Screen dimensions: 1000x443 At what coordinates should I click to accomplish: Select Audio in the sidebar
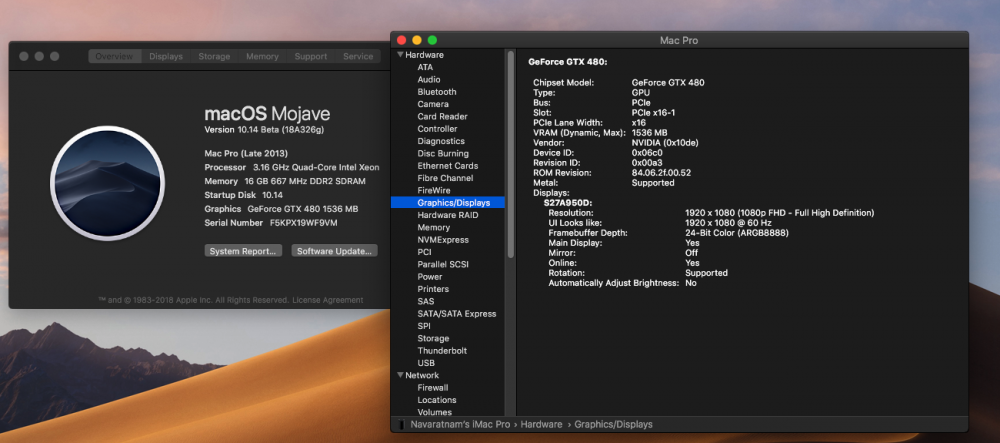point(429,80)
